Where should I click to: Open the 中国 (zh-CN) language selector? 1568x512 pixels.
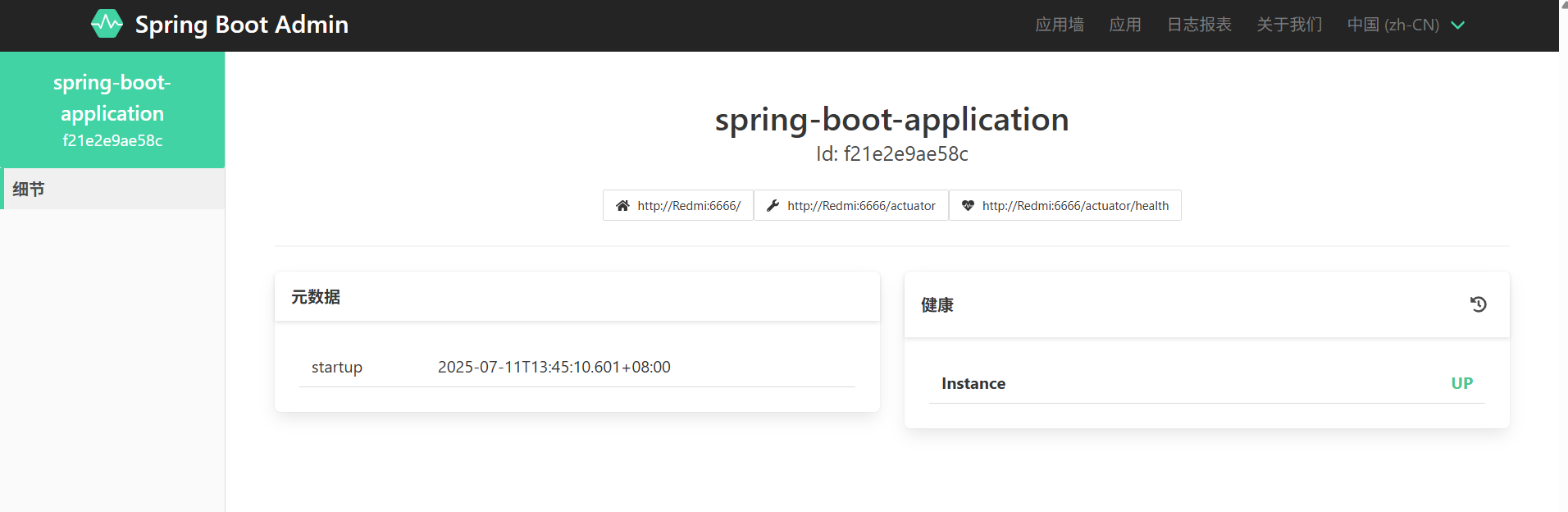point(1406,25)
